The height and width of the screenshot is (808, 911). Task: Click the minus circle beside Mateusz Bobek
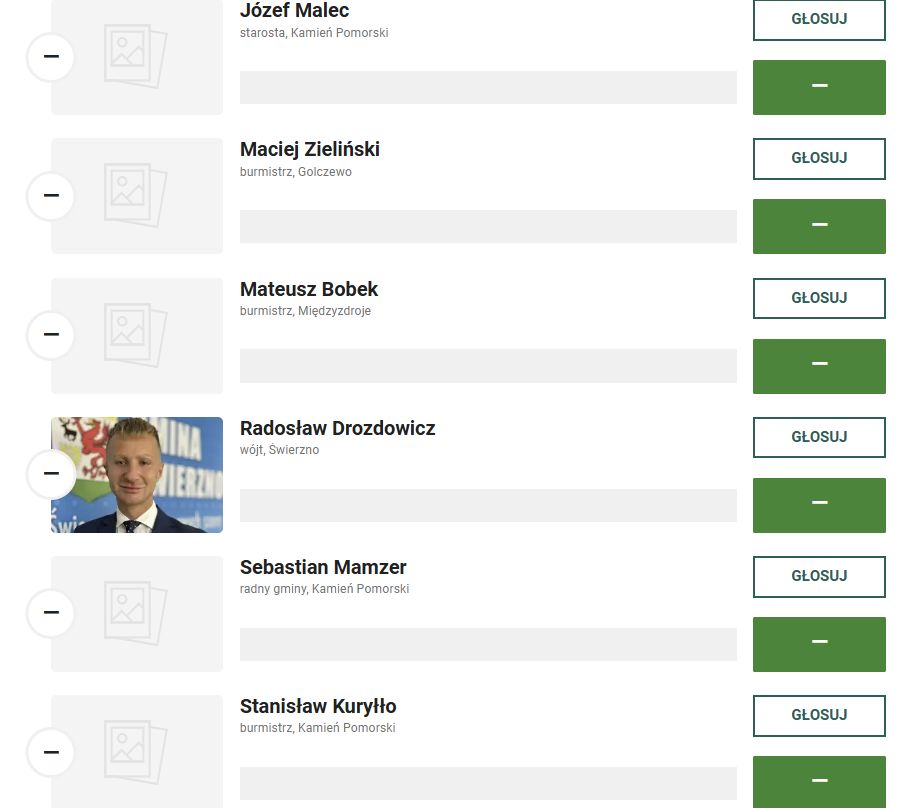(51, 334)
